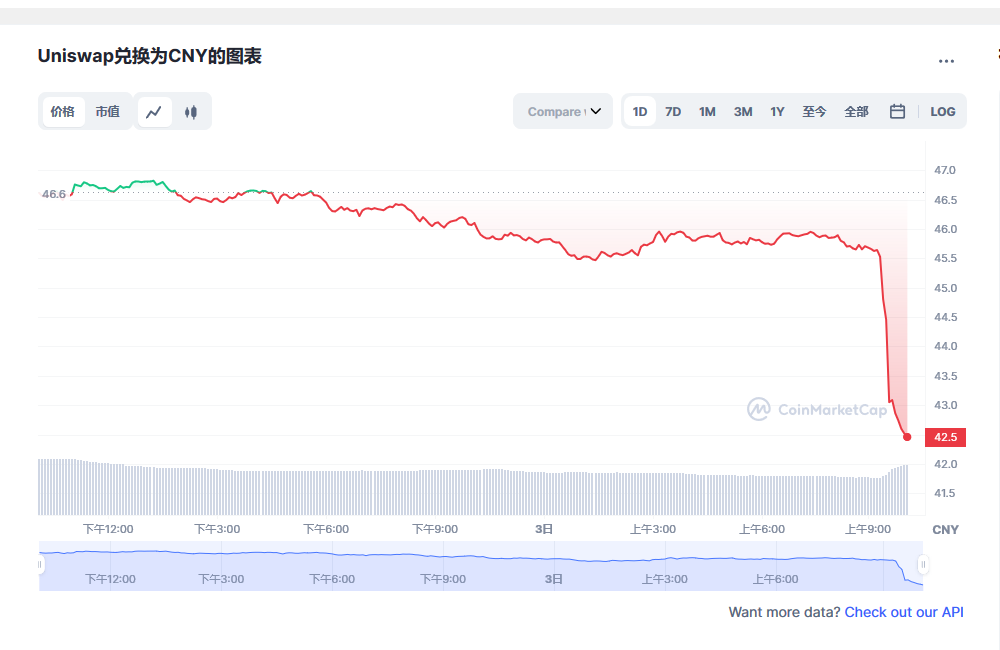This screenshot has height=650, width=1000.
Task: Select the 7D time range
Action: (673, 112)
